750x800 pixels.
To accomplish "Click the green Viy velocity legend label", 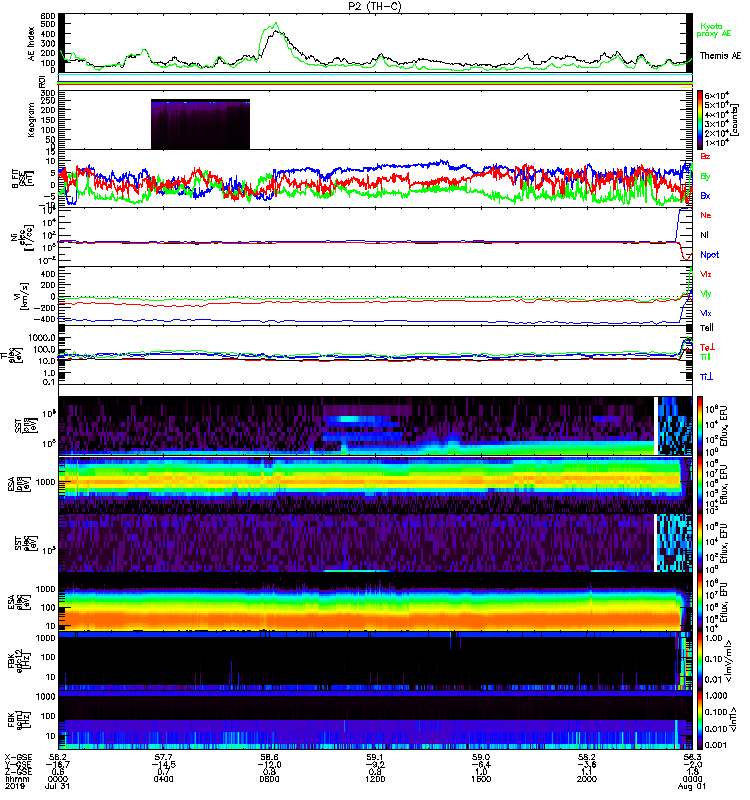I will [705, 294].
